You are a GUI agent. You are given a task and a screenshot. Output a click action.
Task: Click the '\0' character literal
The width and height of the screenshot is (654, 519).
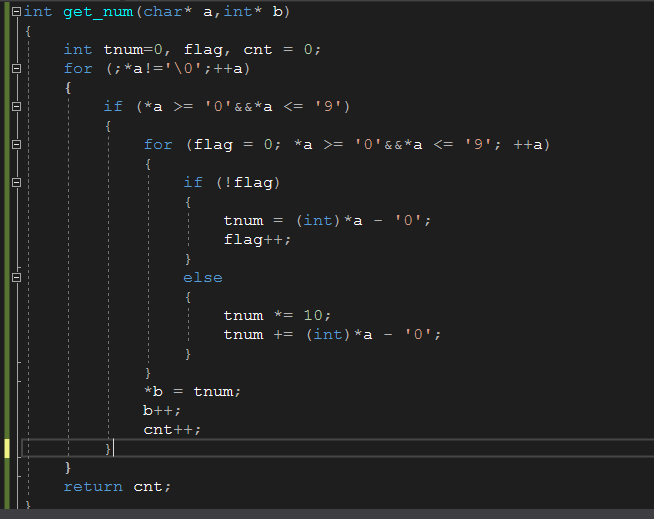click(184, 68)
